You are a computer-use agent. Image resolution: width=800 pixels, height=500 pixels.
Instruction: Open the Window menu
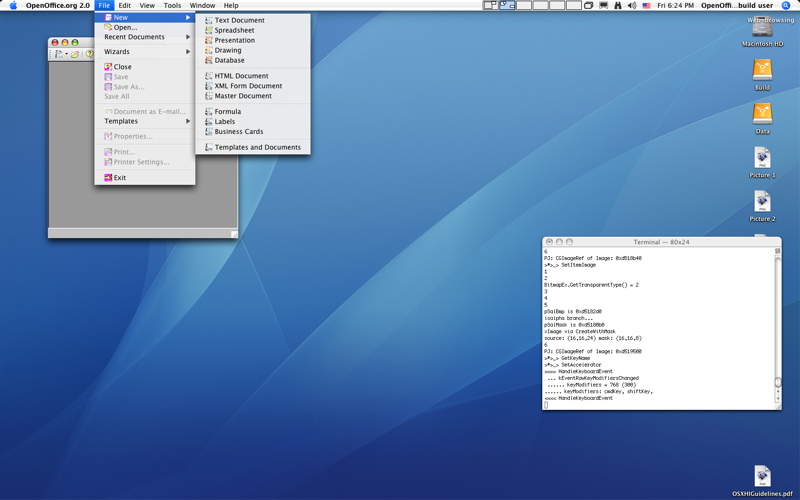pos(202,6)
